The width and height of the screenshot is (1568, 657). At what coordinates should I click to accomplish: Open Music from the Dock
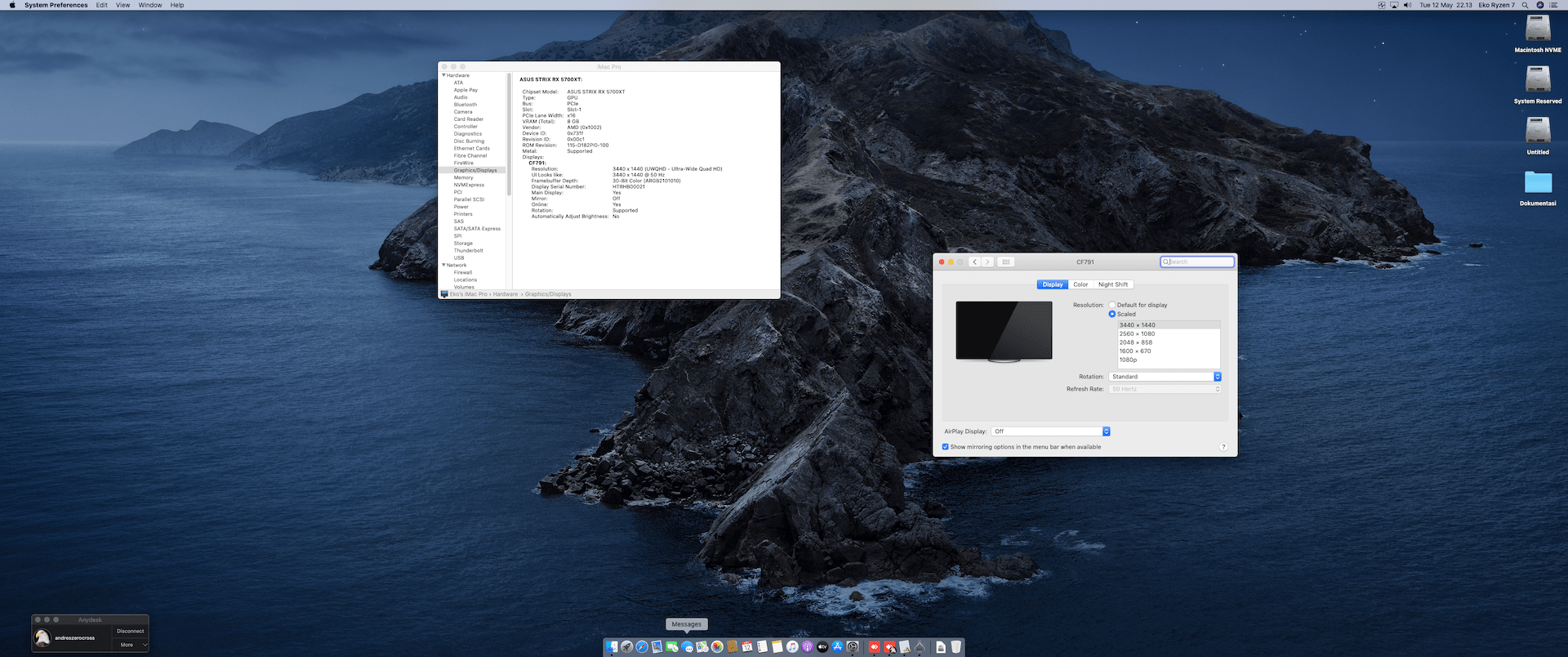792,647
